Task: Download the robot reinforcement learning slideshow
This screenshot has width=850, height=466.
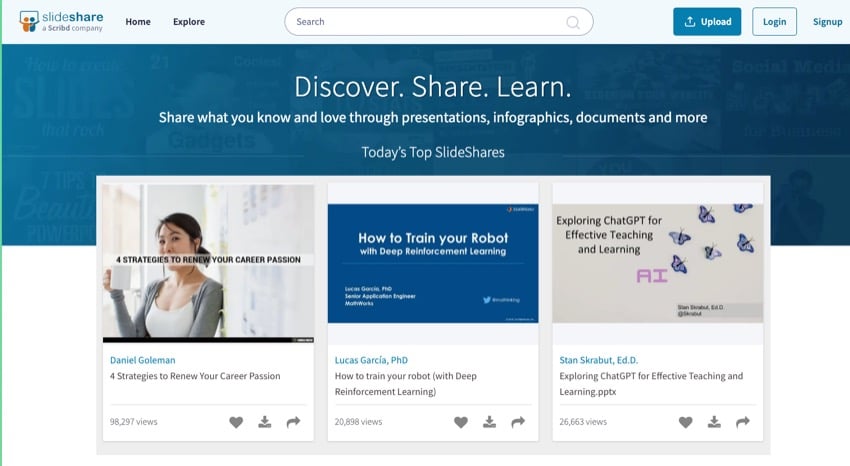Action: coord(490,422)
